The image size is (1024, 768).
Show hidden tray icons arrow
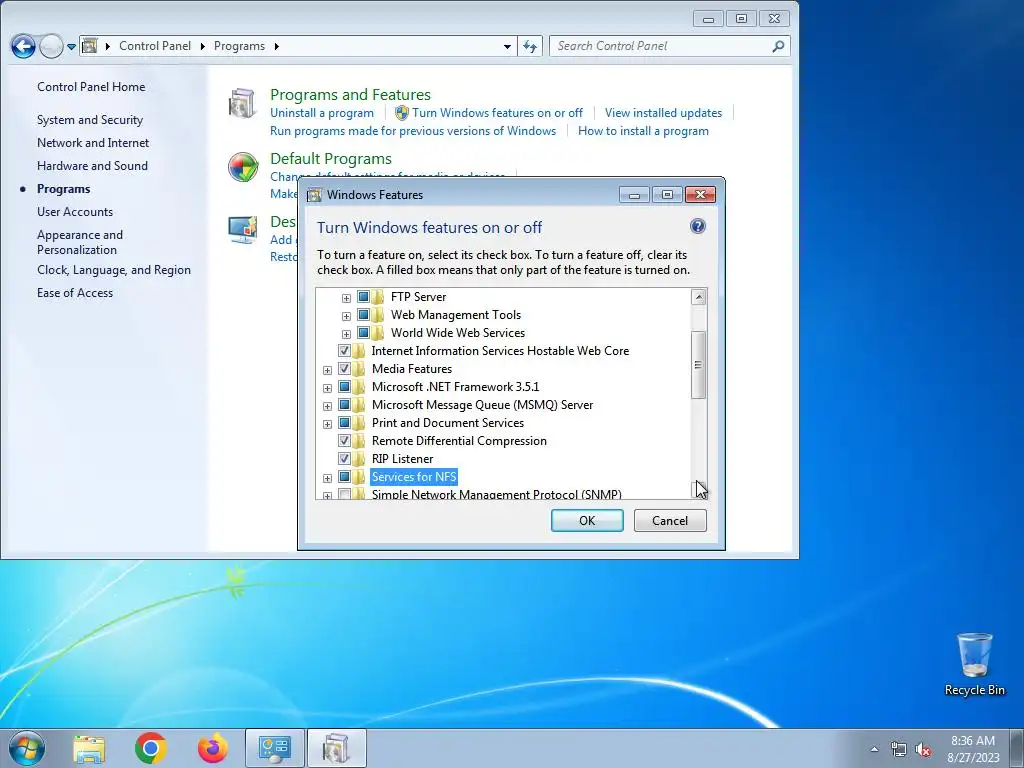874,749
